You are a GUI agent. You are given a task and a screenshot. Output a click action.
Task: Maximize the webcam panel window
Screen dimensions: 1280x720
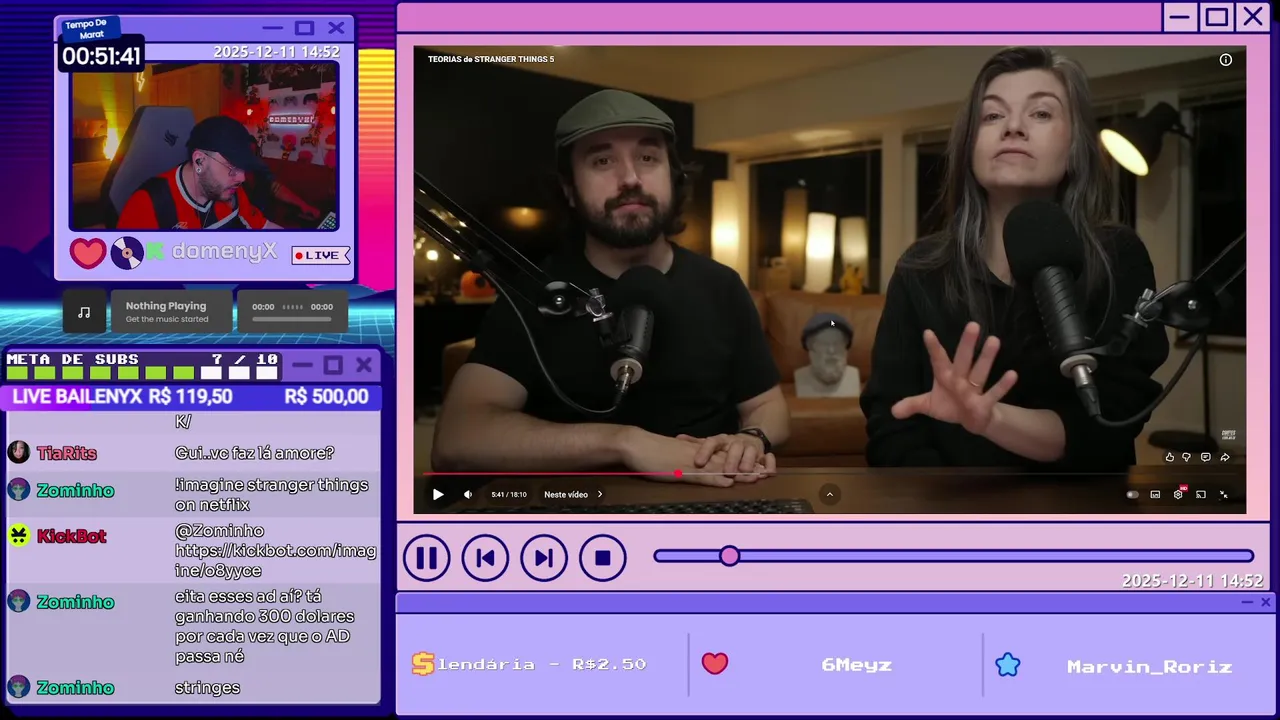click(x=305, y=28)
